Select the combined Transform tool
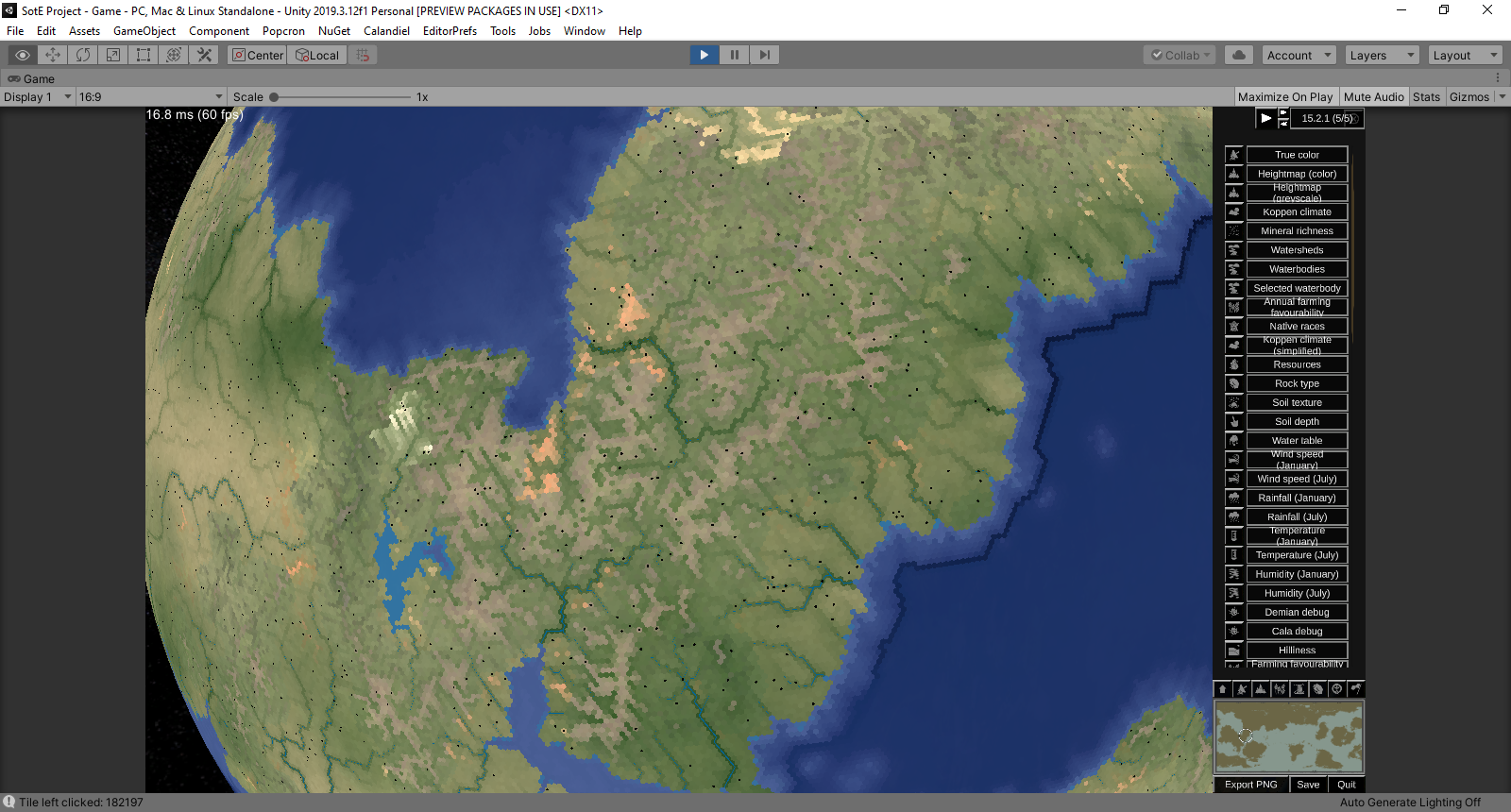Image resolution: width=1511 pixels, height=812 pixels. (174, 55)
